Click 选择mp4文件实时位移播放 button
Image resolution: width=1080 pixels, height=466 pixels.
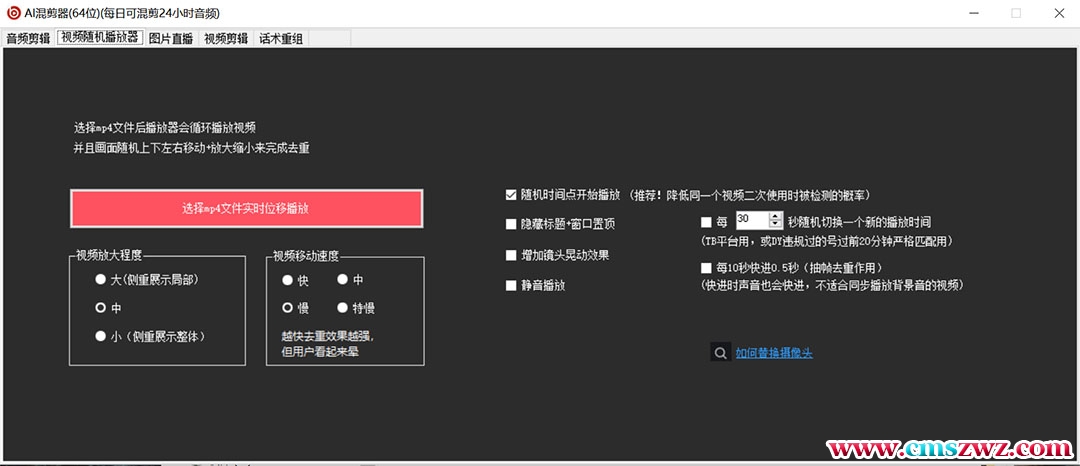[x=246, y=209]
